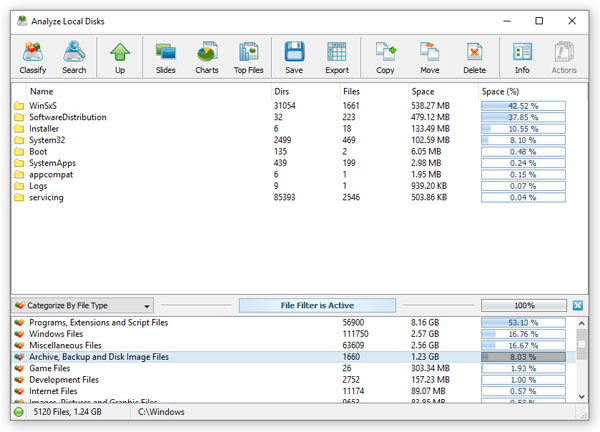Sort by the Space column header
This screenshot has height=432, width=600.
pos(423,91)
